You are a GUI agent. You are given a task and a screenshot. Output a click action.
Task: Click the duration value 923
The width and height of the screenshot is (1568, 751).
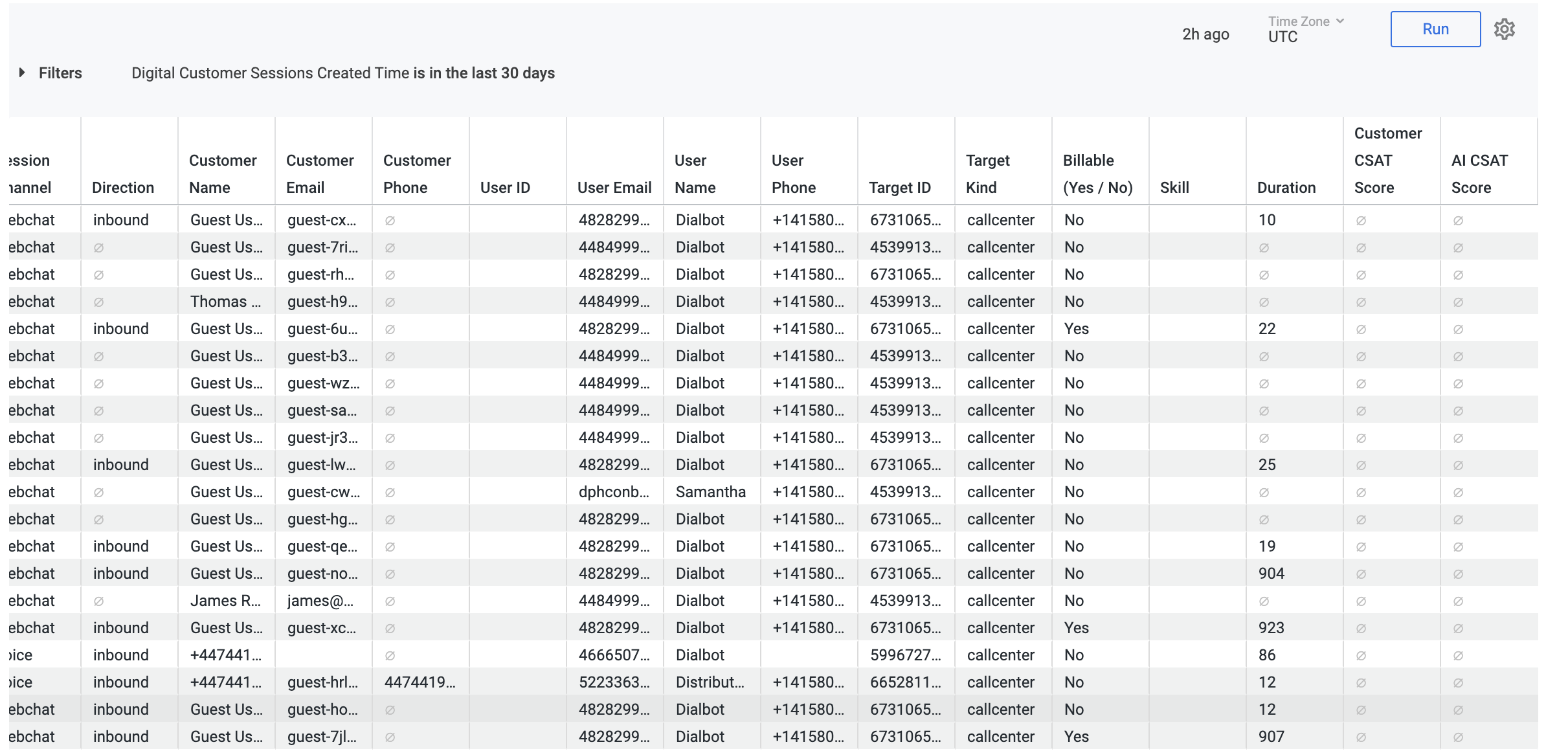[1271, 628]
